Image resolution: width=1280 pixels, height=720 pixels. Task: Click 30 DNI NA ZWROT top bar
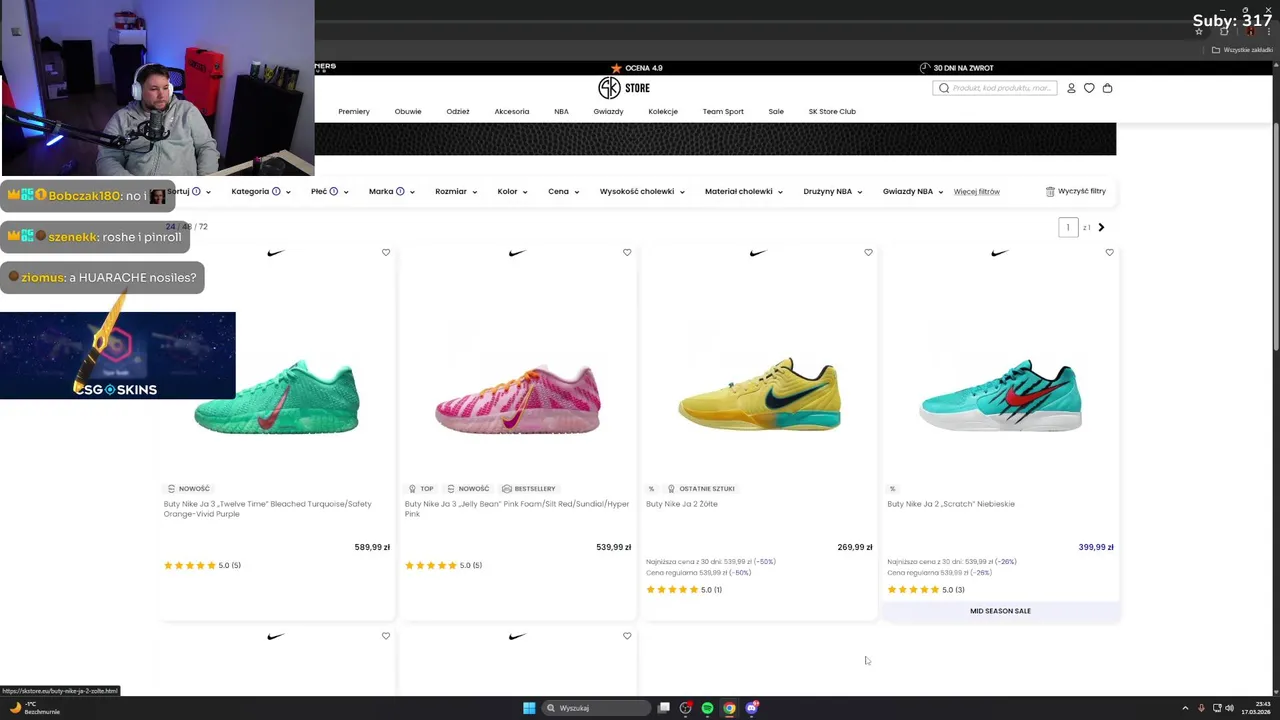pos(957,68)
